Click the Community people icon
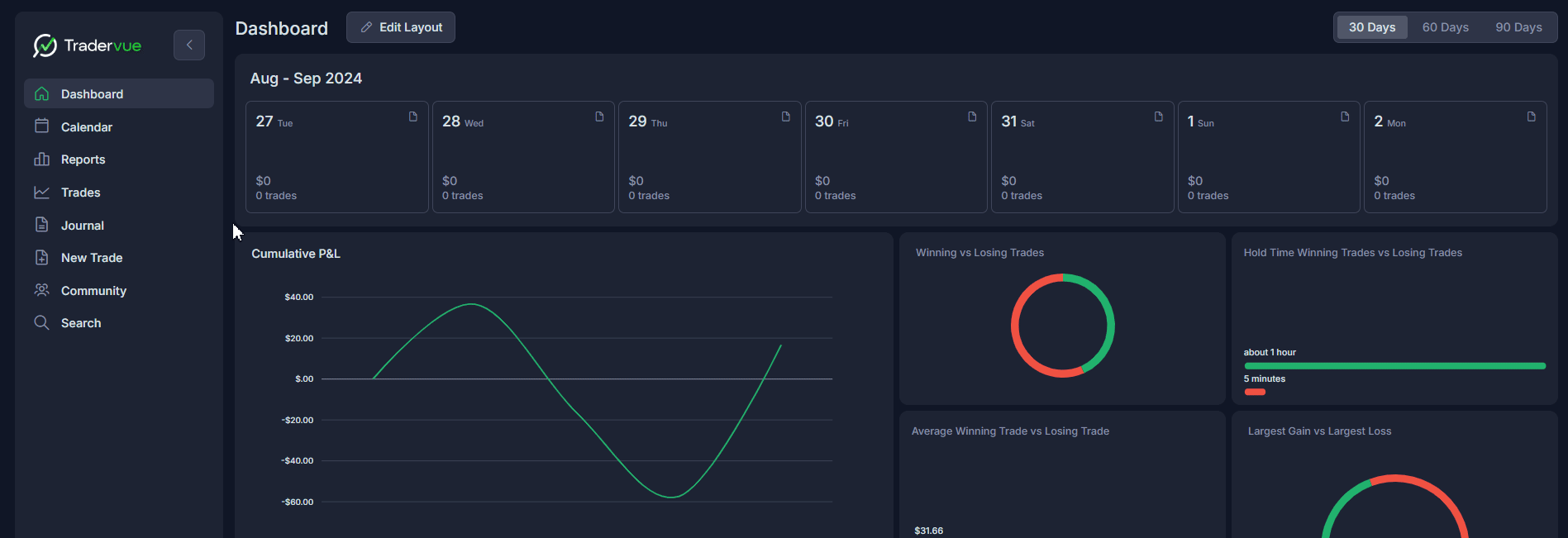This screenshot has height=538, width=1568. pos(41,290)
